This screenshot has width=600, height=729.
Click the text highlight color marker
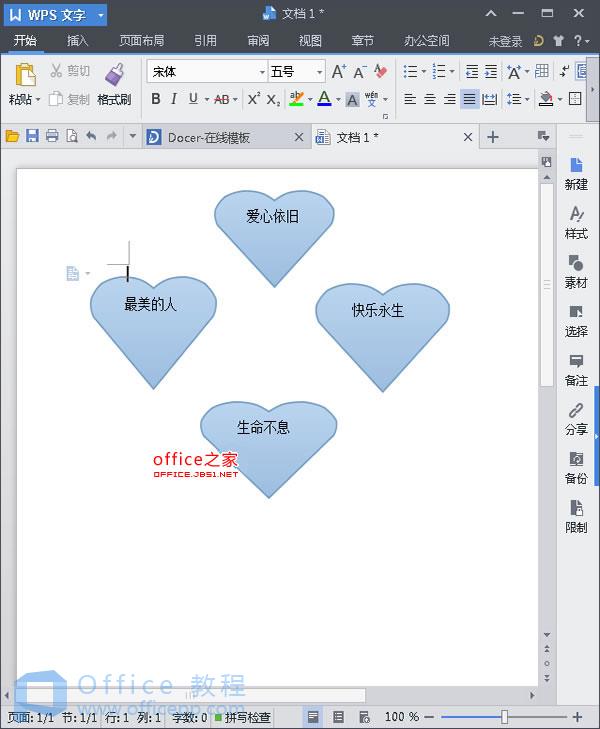[x=296, y=99]
